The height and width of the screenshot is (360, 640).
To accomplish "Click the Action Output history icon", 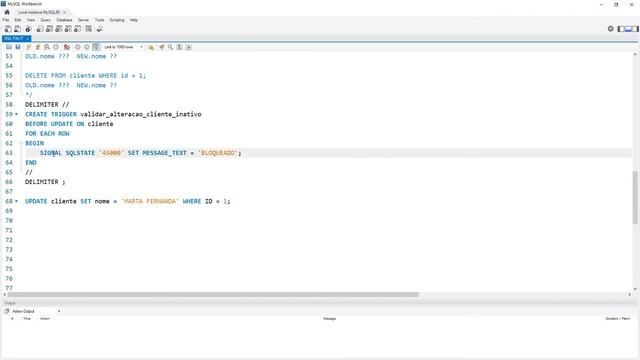I will click(7, 311).
